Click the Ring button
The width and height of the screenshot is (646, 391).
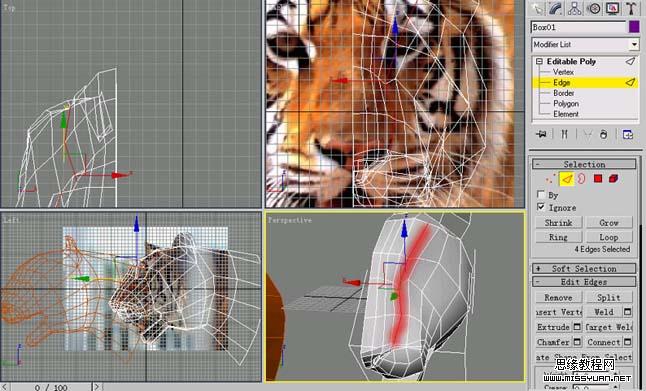(x=558, y=237)
